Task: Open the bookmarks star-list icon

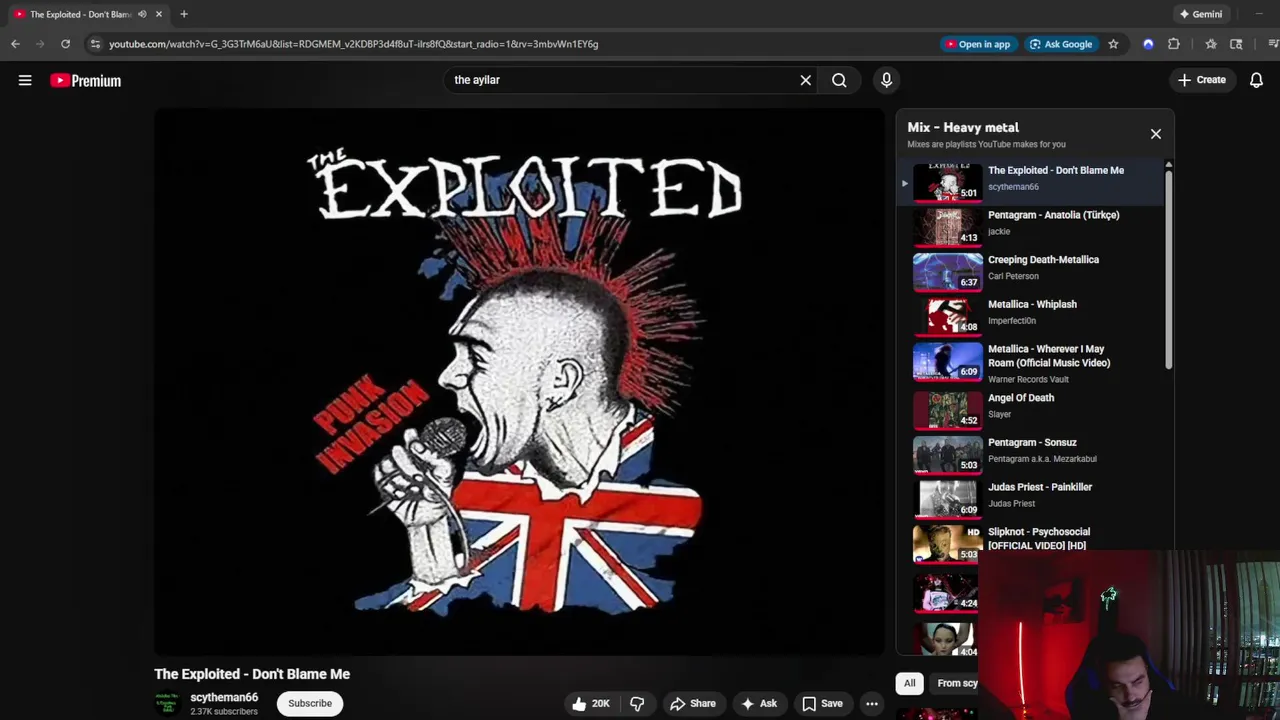Action: click(1211, 44)
